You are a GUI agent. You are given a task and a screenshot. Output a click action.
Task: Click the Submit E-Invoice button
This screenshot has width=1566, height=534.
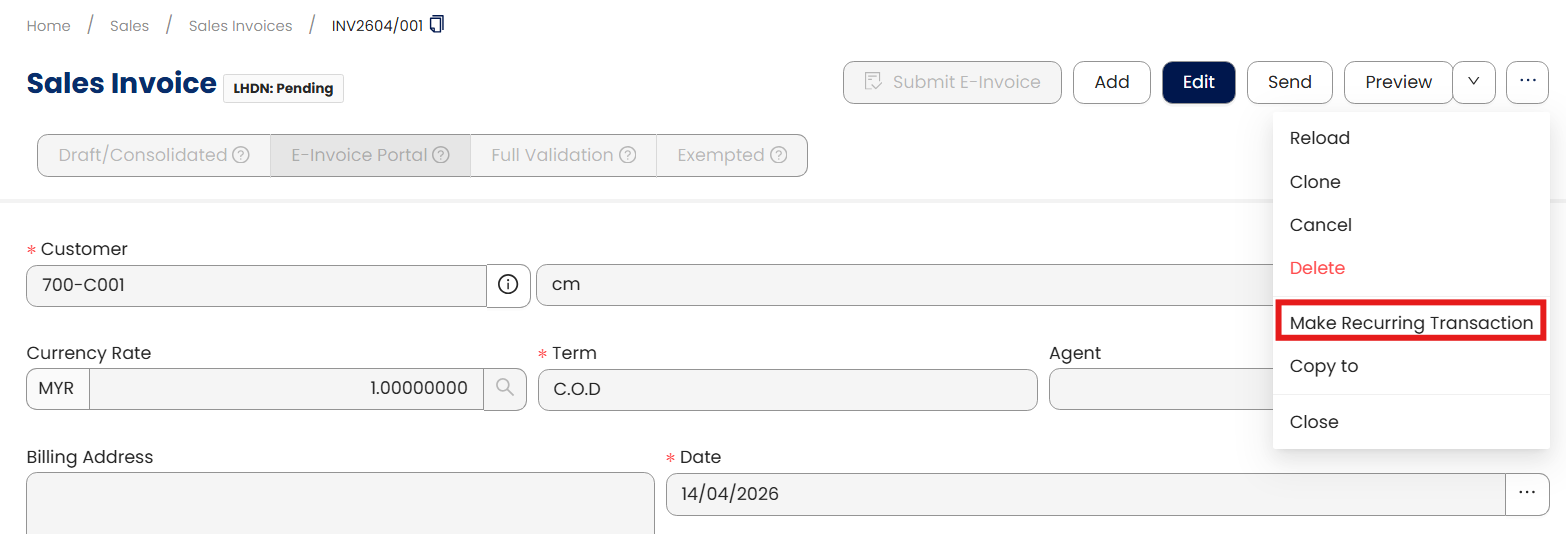click(951, 82)
